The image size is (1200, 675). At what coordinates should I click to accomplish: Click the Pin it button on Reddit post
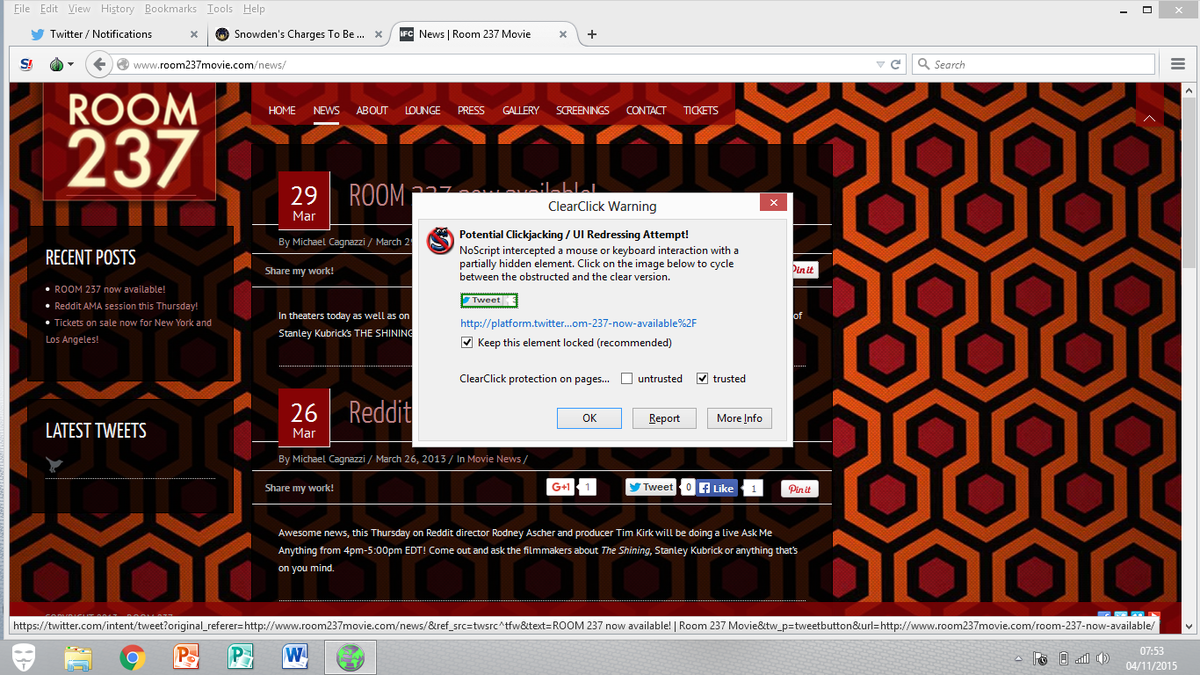click(x=800, y=489)
